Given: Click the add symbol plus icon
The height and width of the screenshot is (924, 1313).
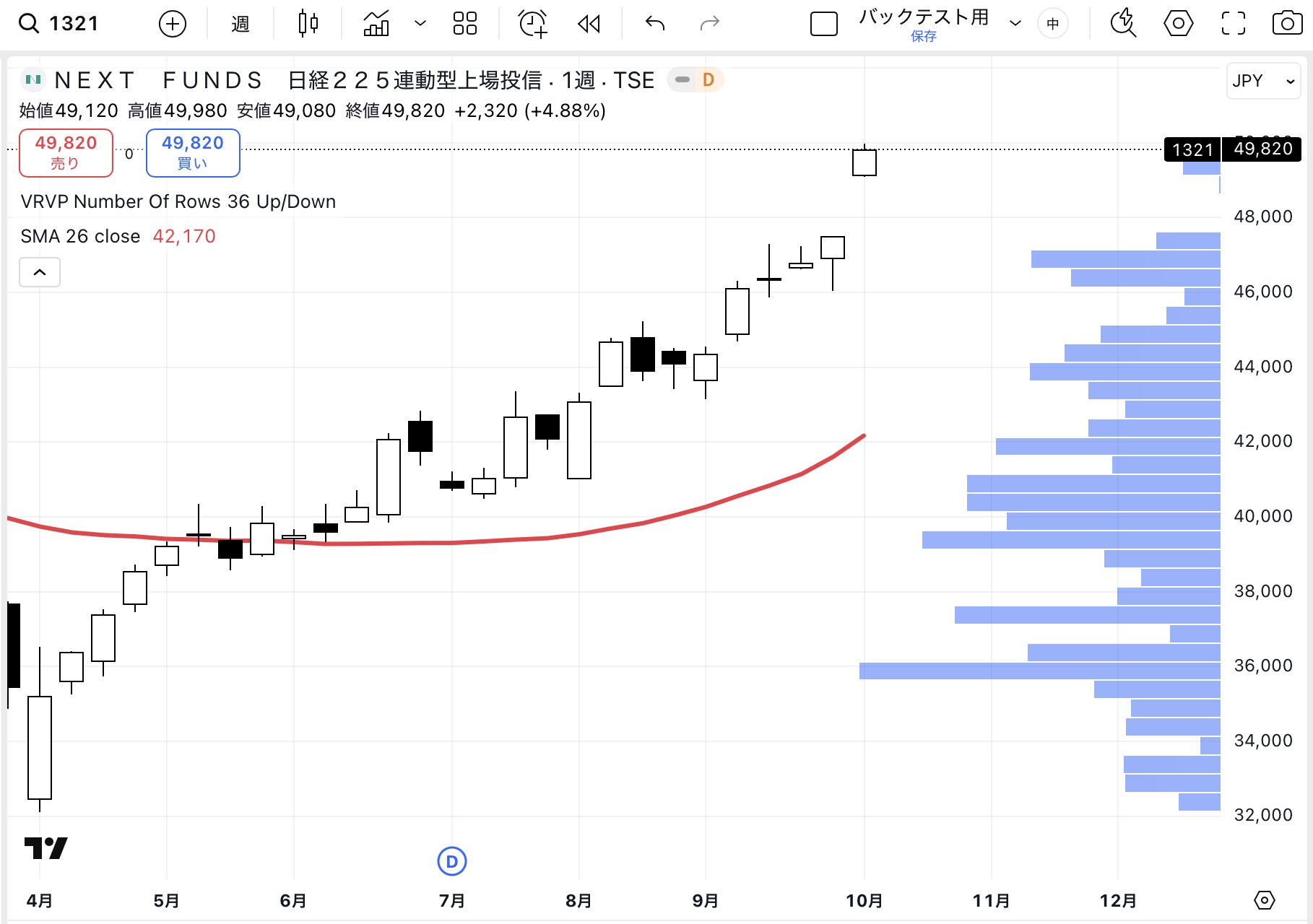Looking at the screenshot, I should [172, 24].
